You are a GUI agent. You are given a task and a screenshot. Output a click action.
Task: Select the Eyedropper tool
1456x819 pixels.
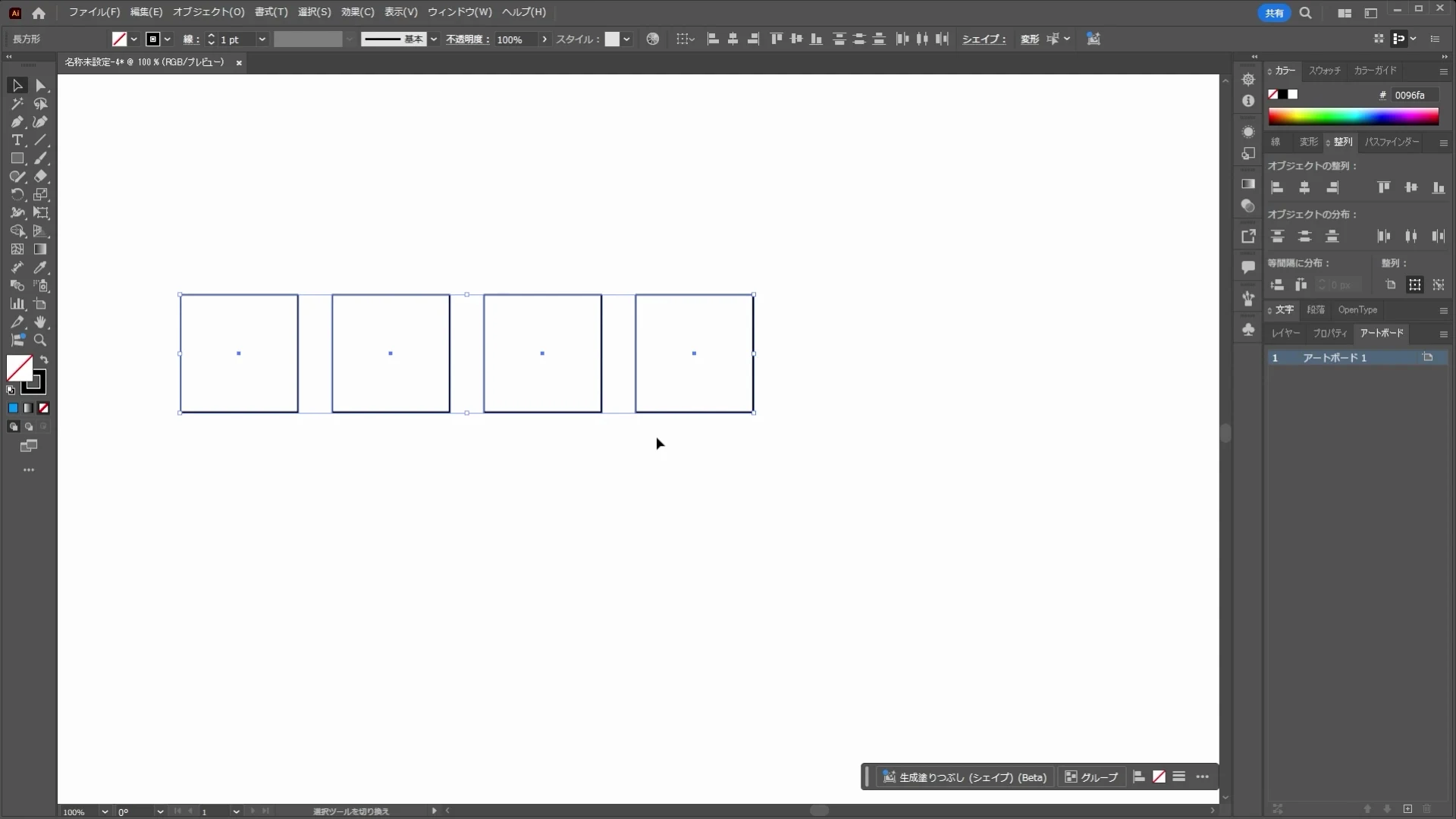coord(41,268)
